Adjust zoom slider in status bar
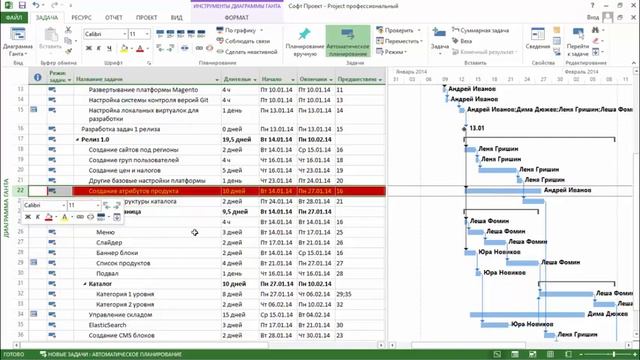 (613, 354)
